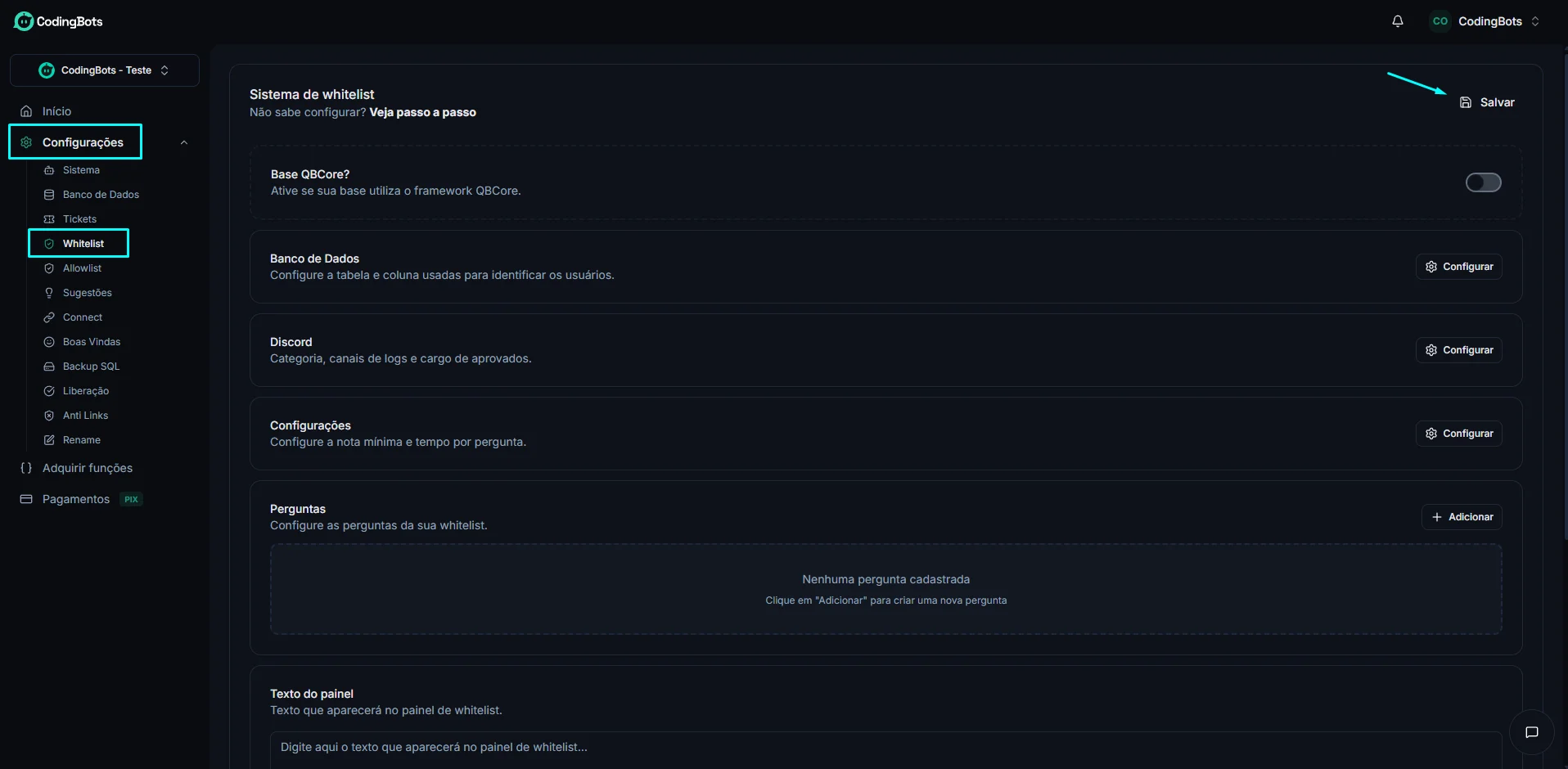
Task: Open Allowlist settings
Action: click(82, 268)
